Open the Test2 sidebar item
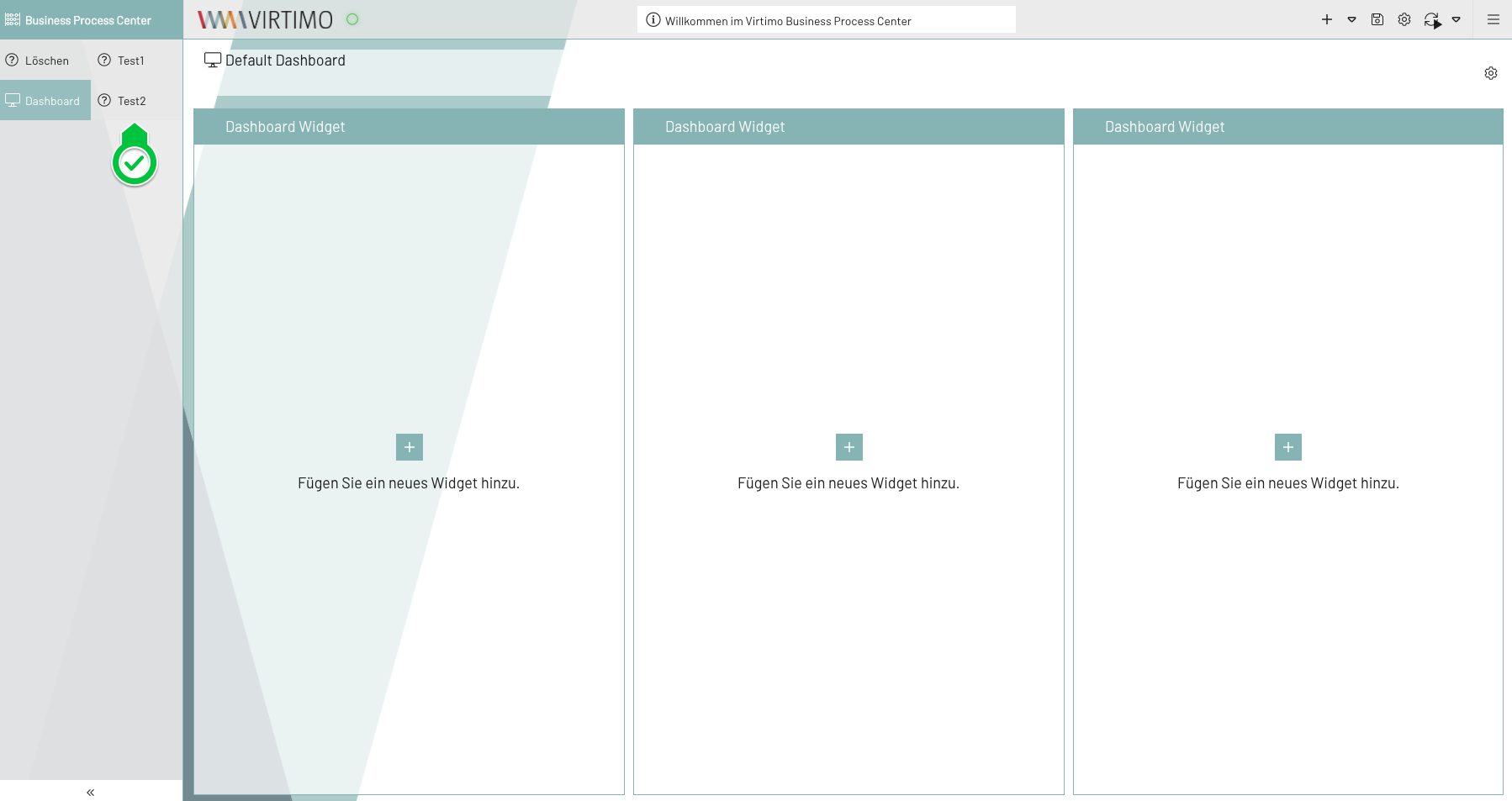Screen dimensions: 1512x801 pyautogui.click(x=130, y=101)
